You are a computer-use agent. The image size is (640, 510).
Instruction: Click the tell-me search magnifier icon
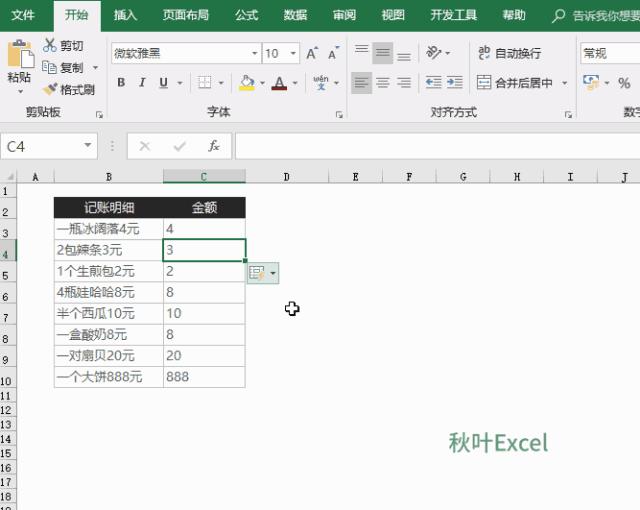[558, 16]
